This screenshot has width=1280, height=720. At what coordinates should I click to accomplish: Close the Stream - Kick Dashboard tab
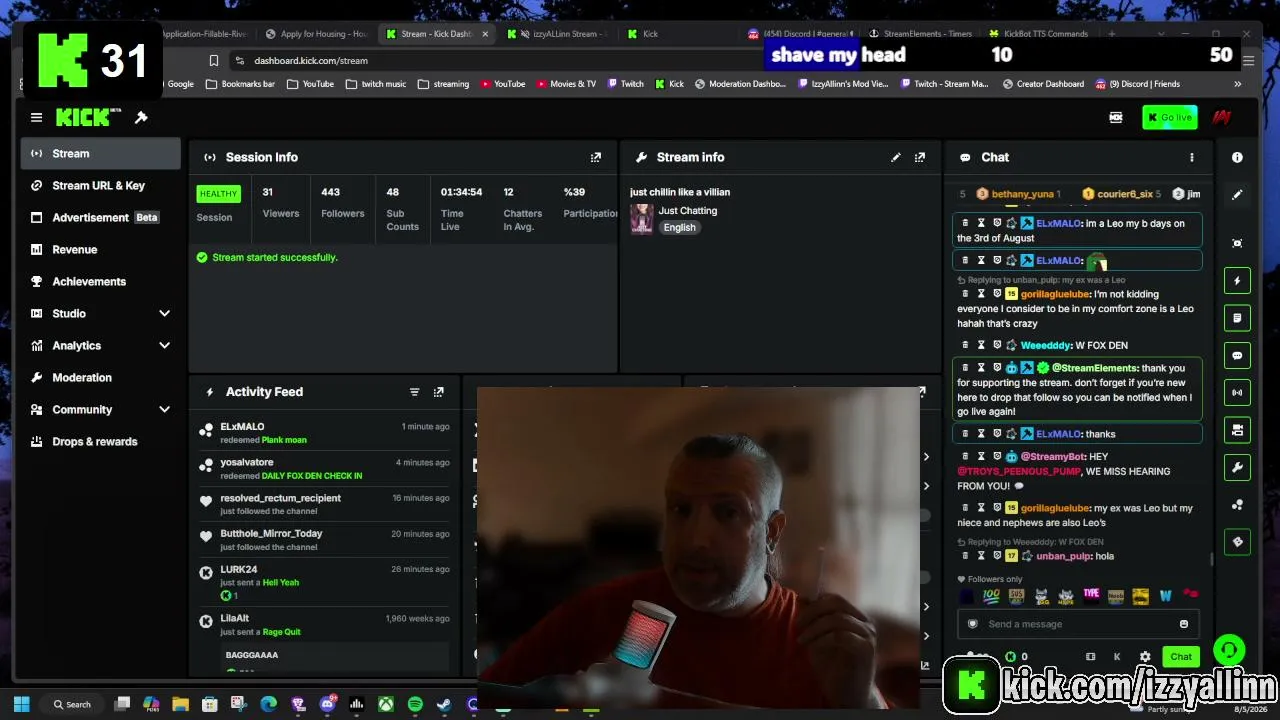[485, 34]
